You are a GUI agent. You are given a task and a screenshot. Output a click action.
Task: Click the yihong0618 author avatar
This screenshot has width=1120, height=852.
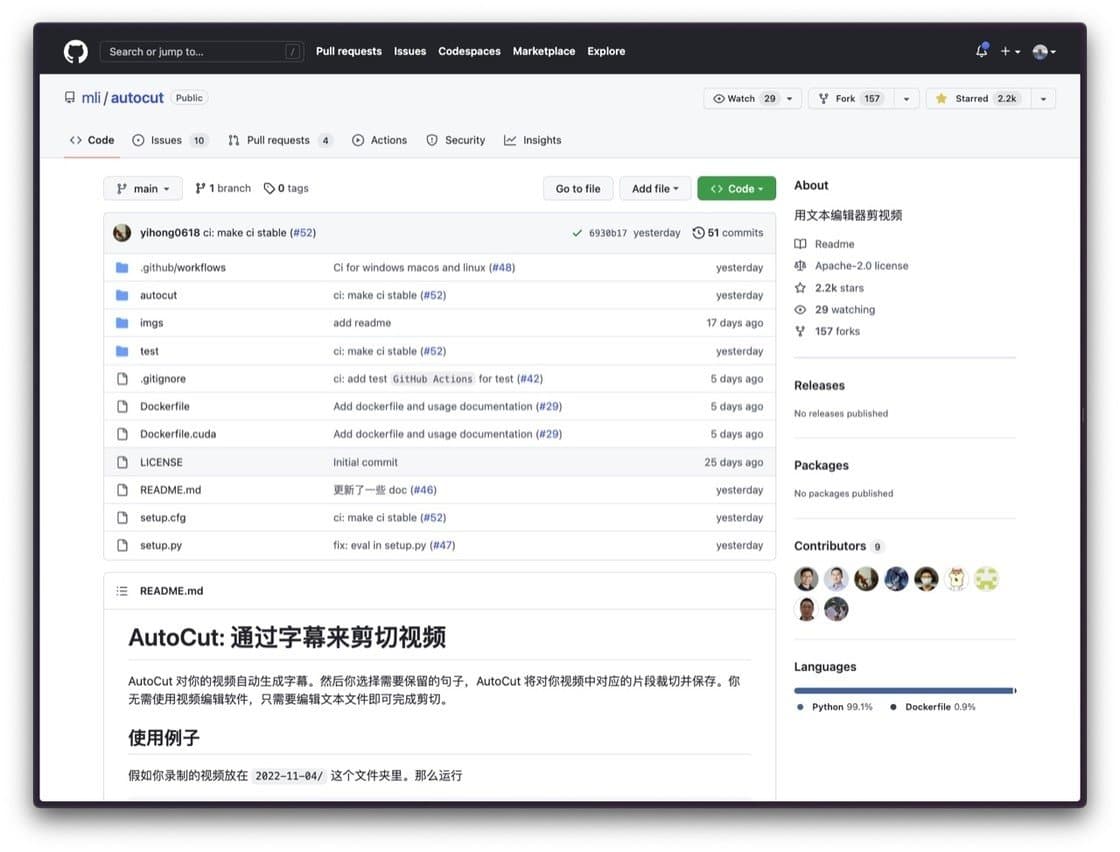(x=122, y=233)
